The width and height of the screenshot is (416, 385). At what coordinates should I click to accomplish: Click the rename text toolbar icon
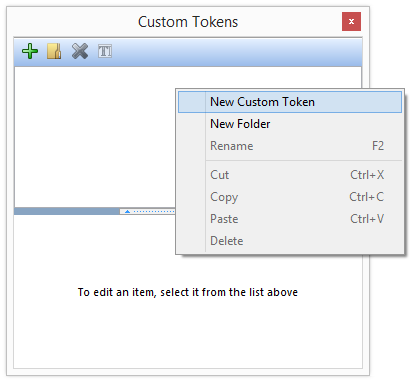105,51
